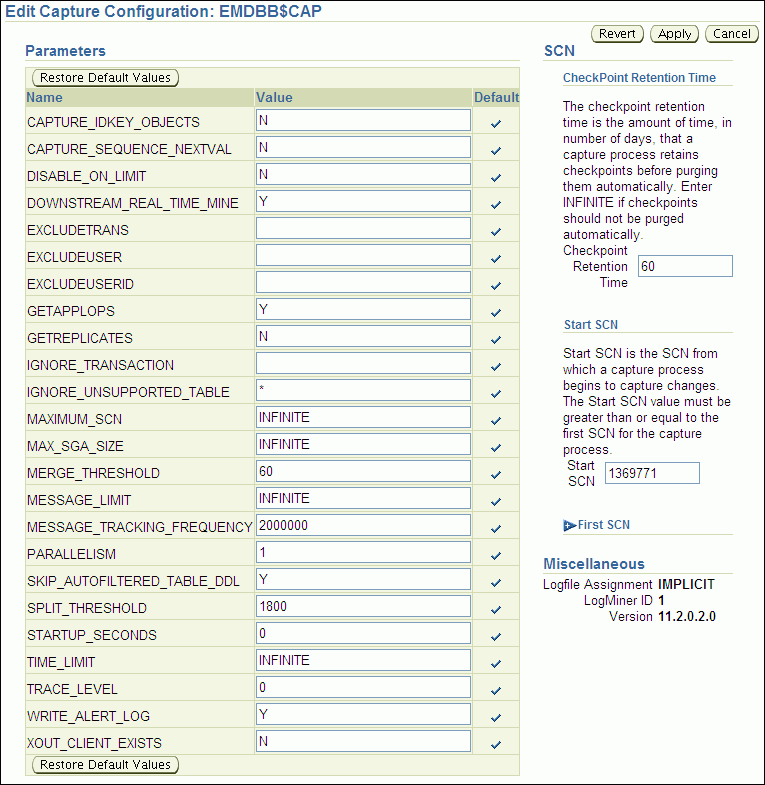
Task: Apply the capture configuration changes
Action: (675, 34)
